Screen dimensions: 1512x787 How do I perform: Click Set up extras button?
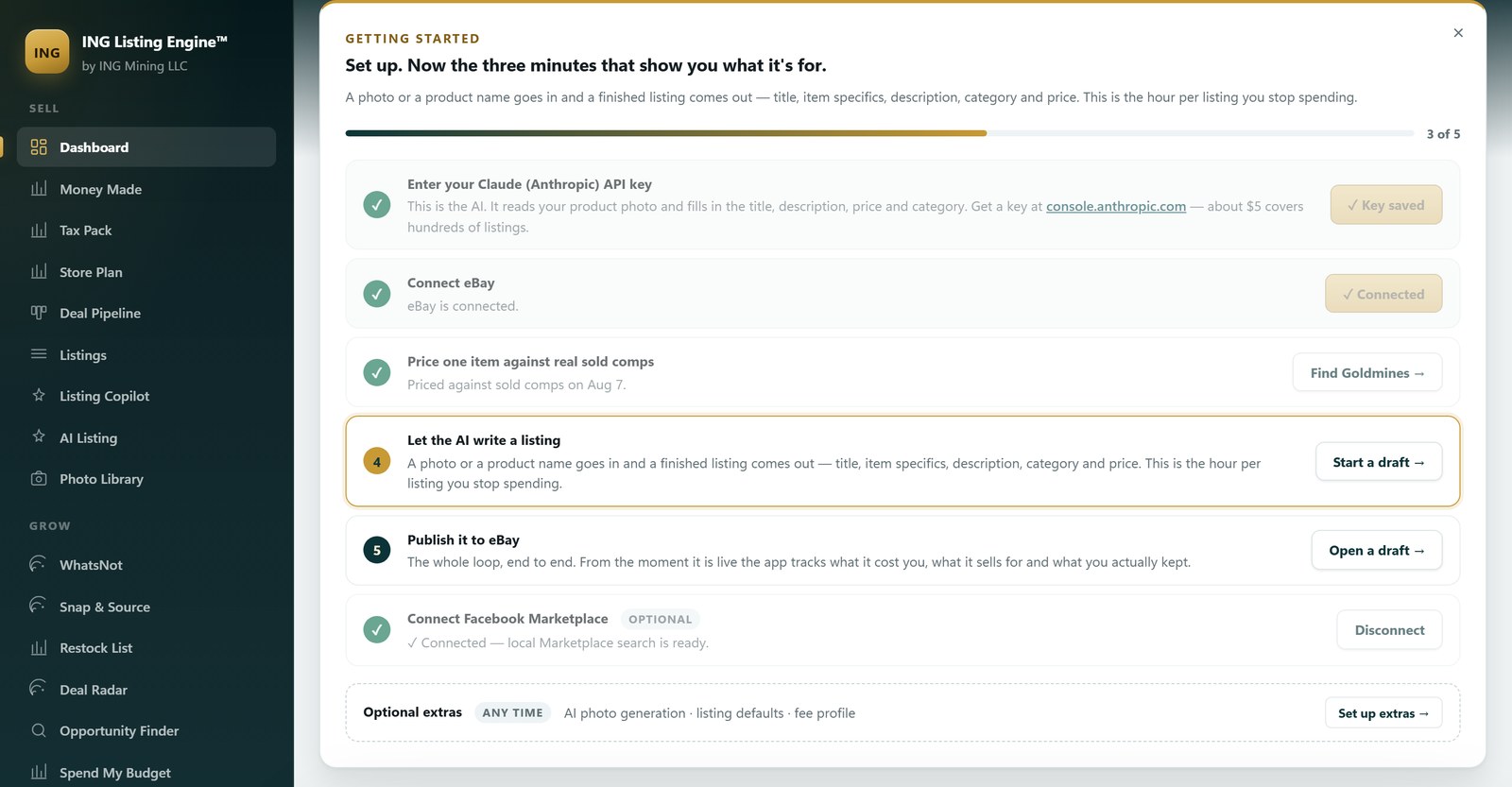coord(1383,713)
